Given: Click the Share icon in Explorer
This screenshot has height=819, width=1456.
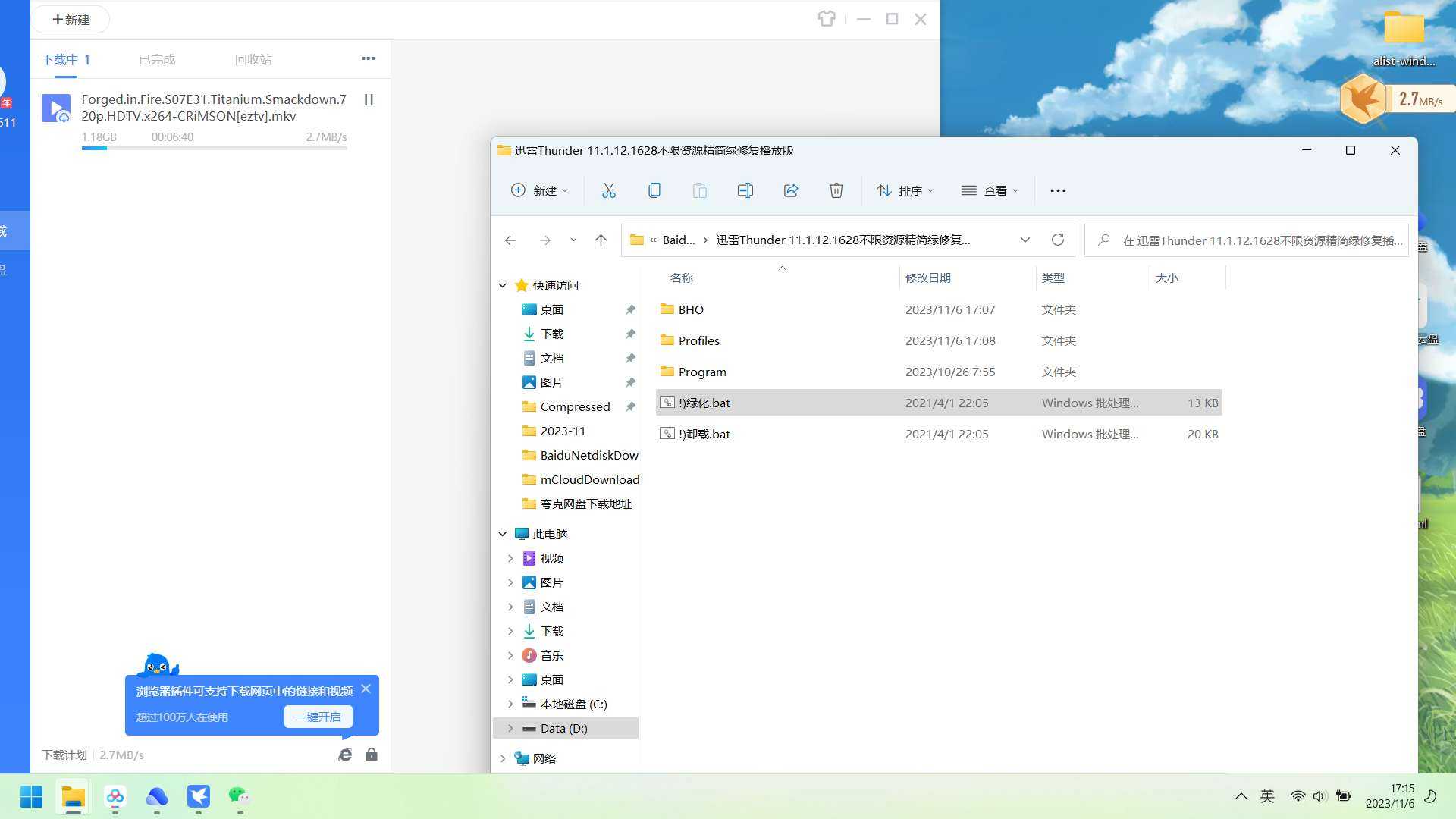Looking at the screenshot, I should (x=790, y=190).
